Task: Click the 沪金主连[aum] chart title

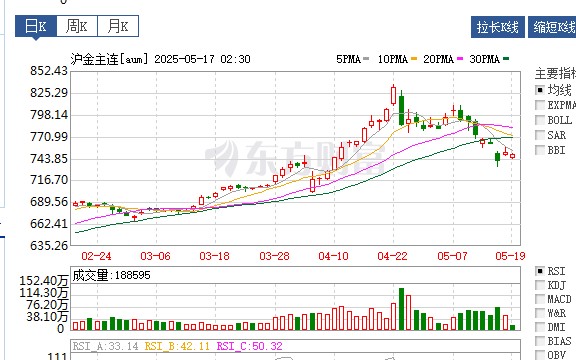Action: pos(109,59)
